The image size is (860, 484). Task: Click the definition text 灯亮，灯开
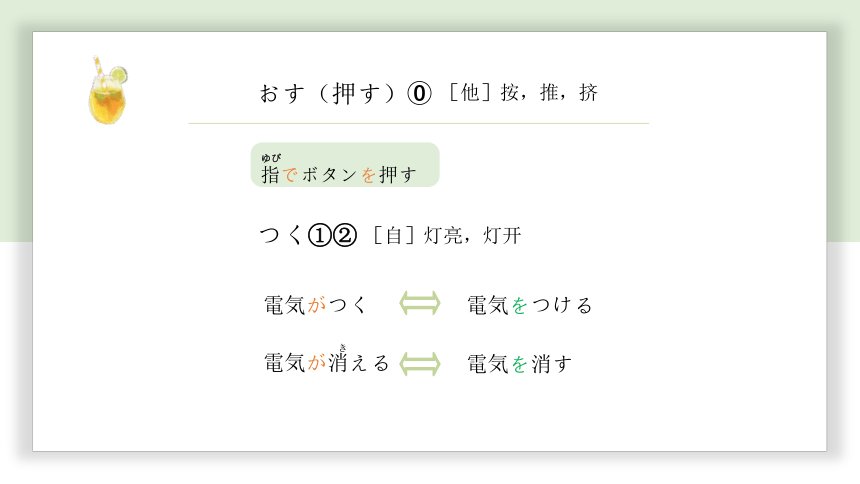point(472,236)
